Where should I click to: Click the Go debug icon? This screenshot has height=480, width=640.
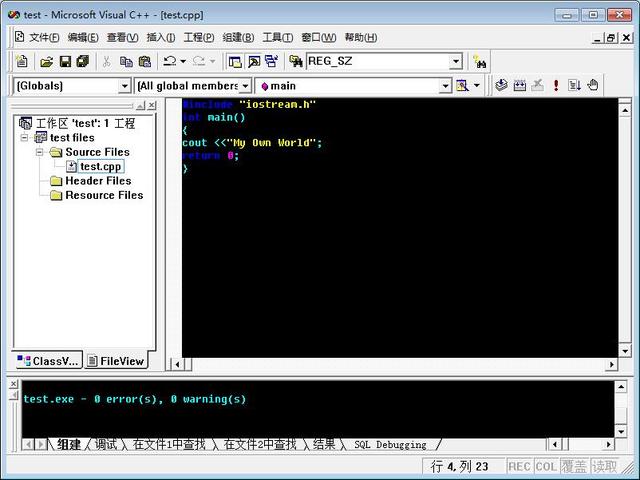[574, 85]
